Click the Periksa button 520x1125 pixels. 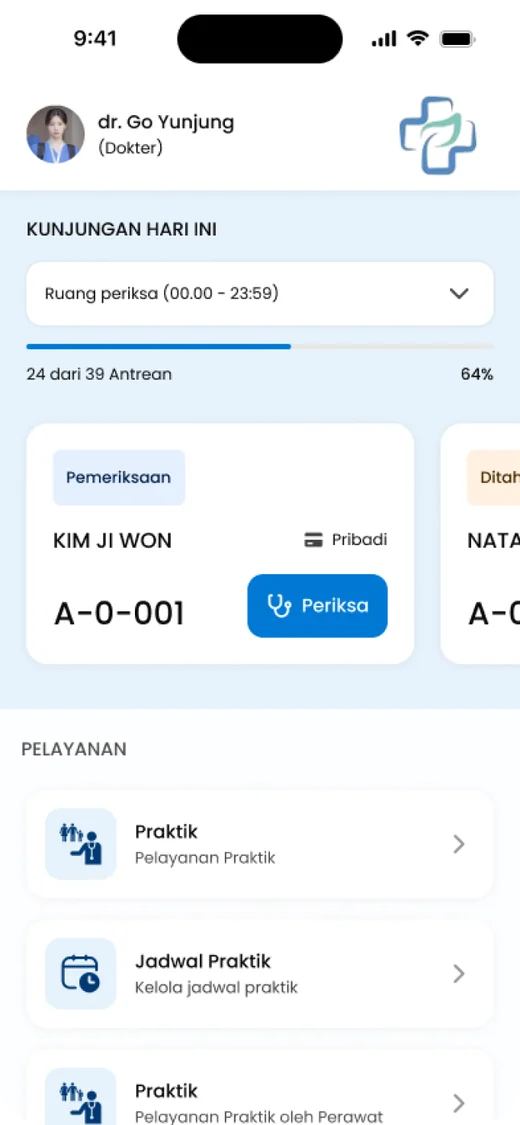pos(317,606)
